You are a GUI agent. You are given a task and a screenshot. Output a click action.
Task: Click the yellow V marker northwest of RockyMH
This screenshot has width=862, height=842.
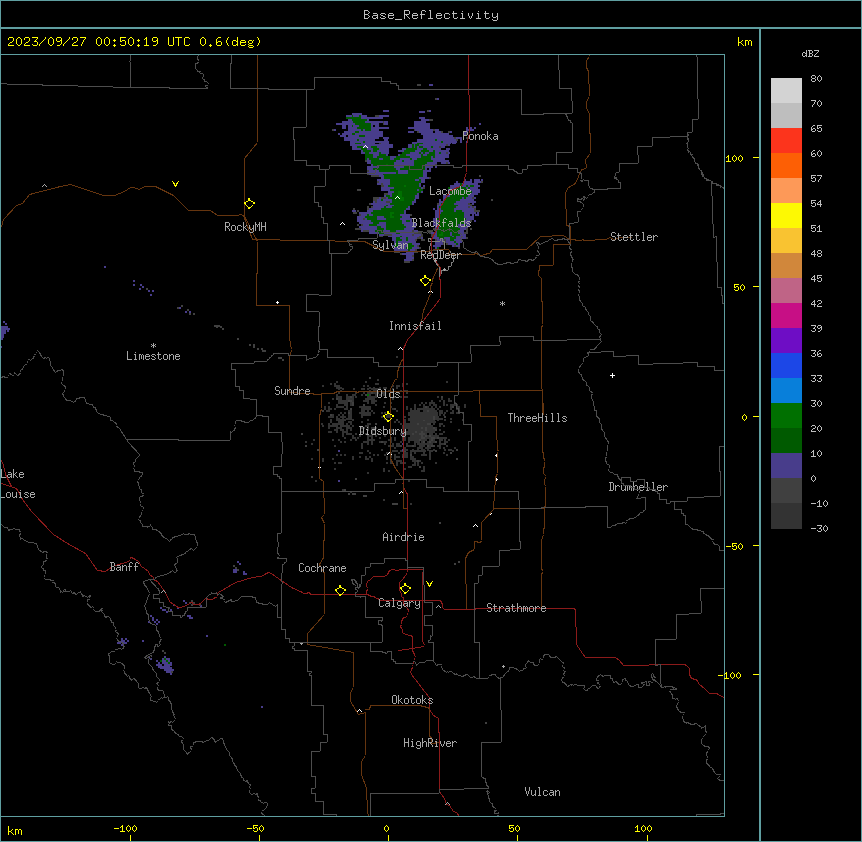tap(175, 184)
